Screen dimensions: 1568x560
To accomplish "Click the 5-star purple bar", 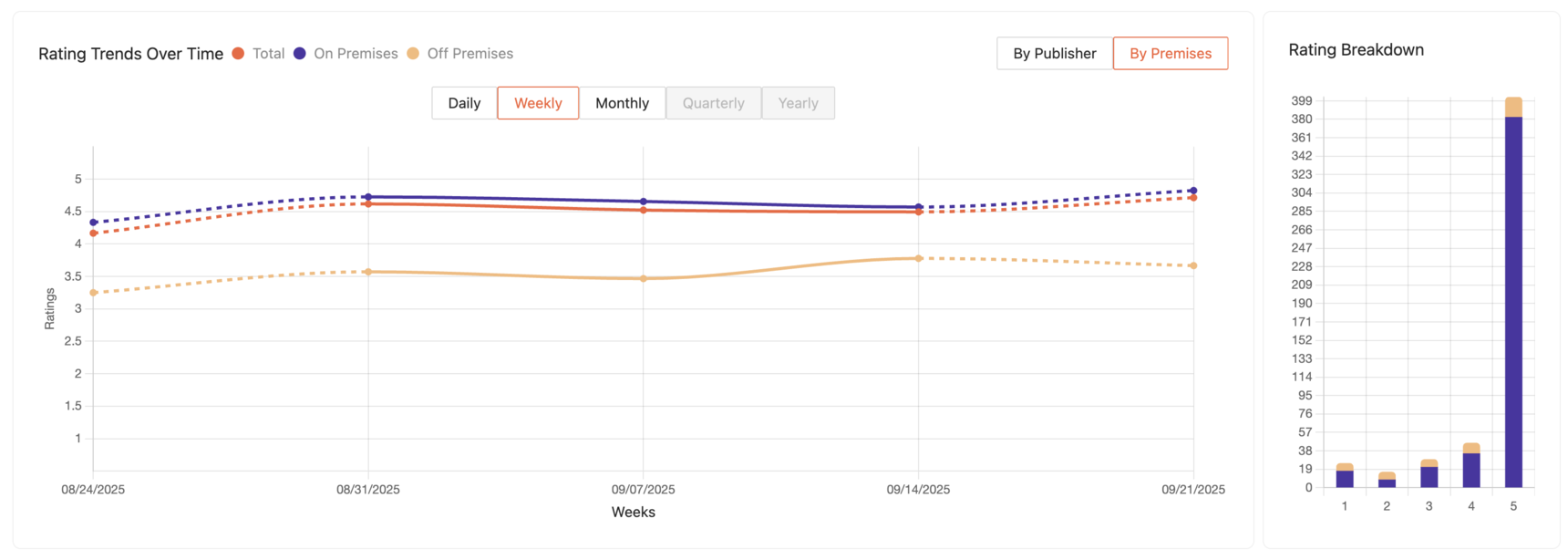I will [1513, 301].
